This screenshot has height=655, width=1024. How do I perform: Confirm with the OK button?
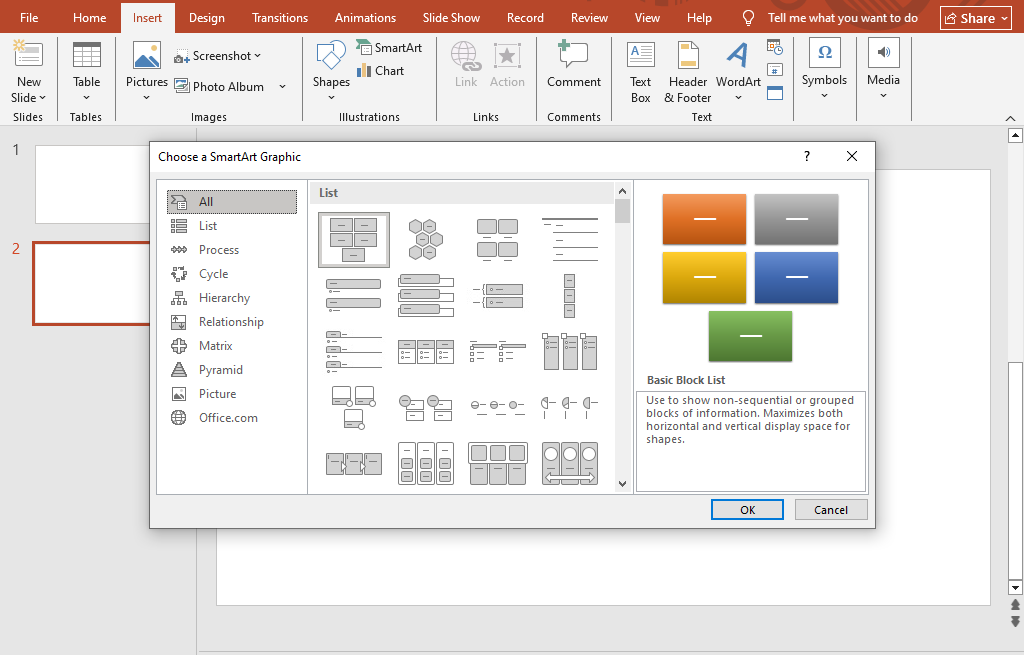(747, 510)
